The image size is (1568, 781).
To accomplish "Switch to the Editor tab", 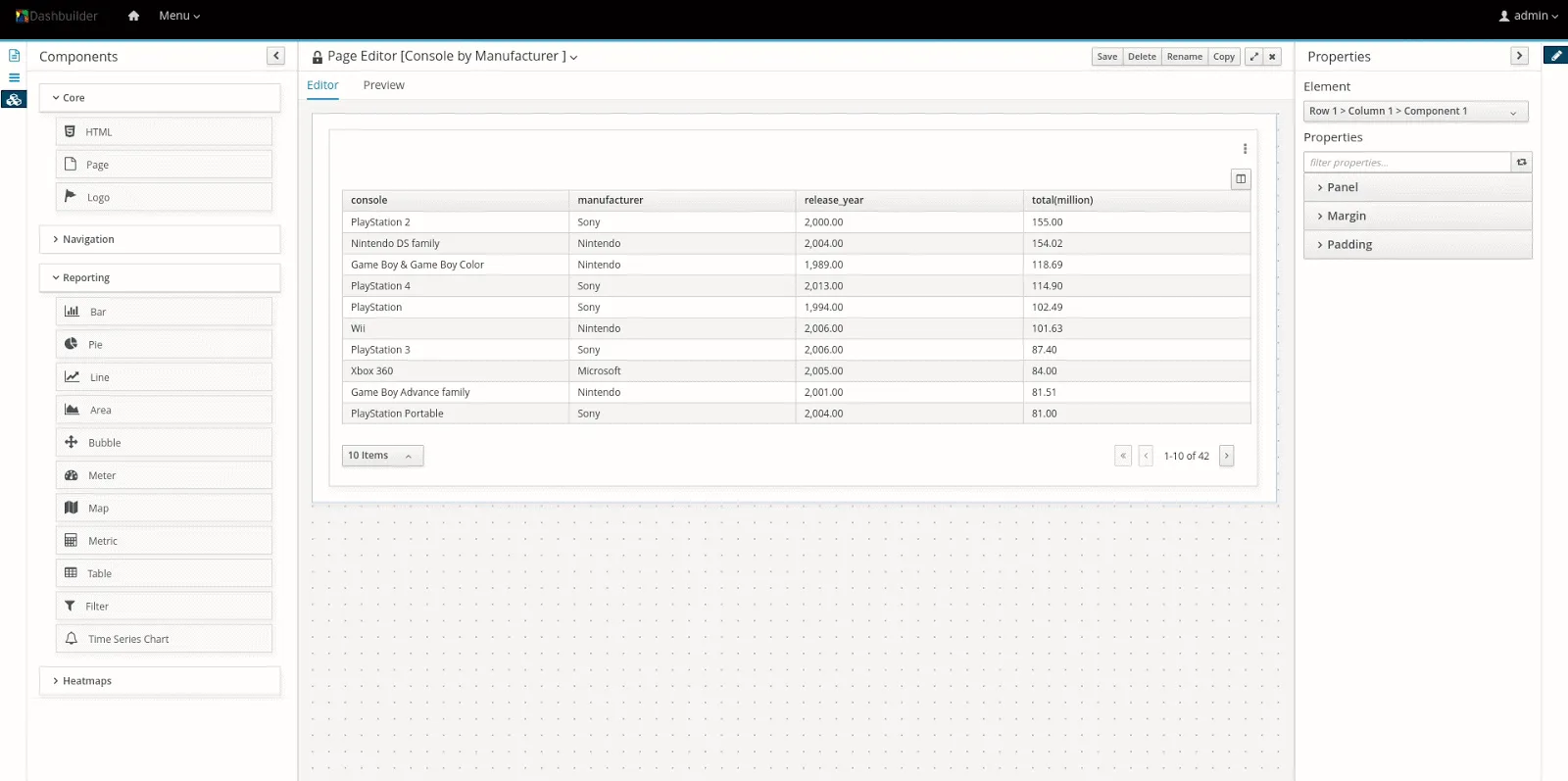I will click(x=322, y=85).
